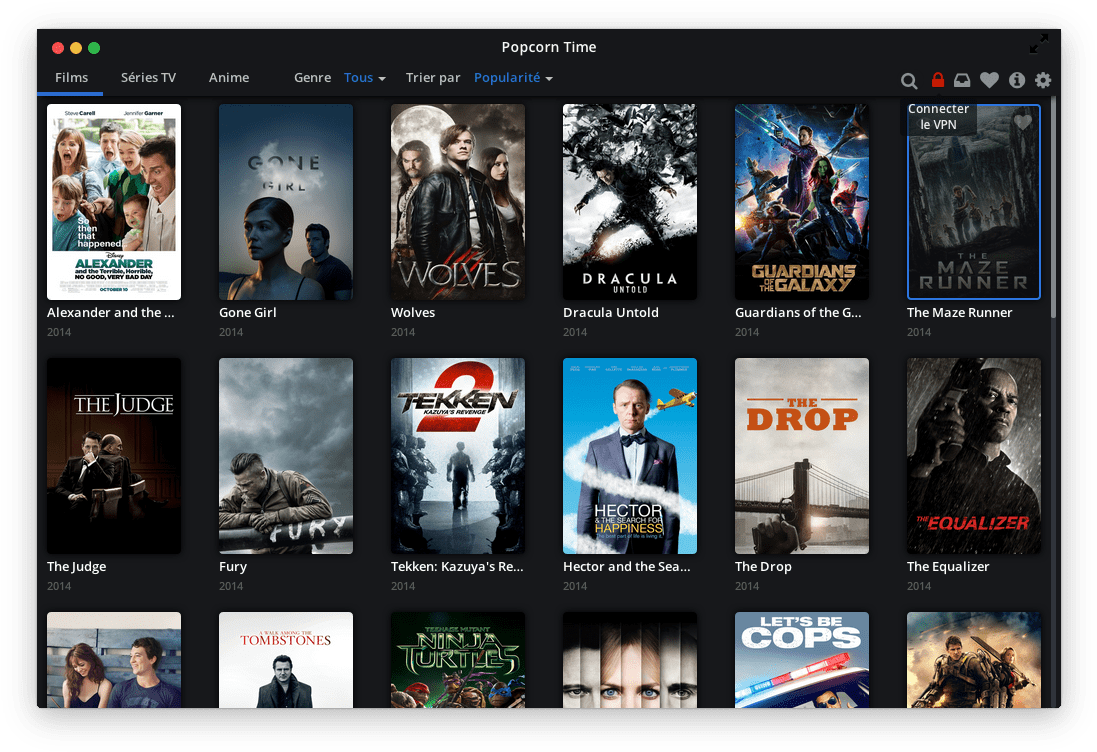Open the Gone Girl movie page
Viewport: 1097px width, 752px height.
(x=286, y=202)
